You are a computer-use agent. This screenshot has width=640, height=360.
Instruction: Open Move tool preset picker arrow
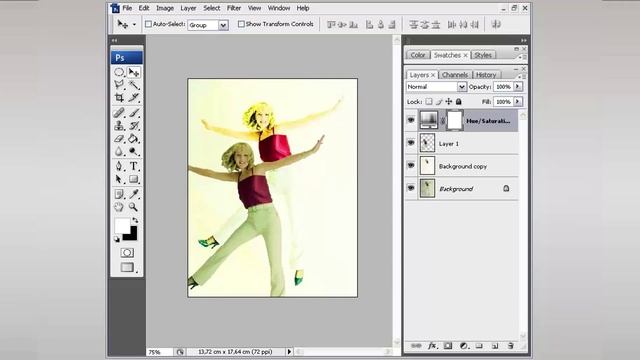click(x=134, y=25)
